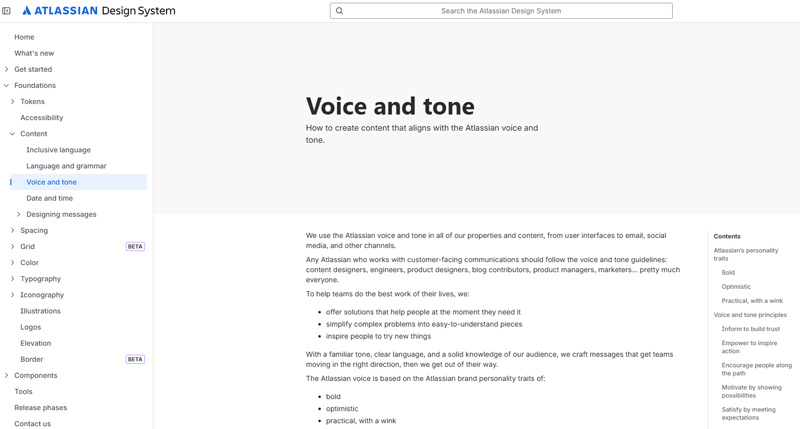Viewport: 800px width, 429px height.
Task: Click the BETA badge next to Border
Action: coord(135,359)
